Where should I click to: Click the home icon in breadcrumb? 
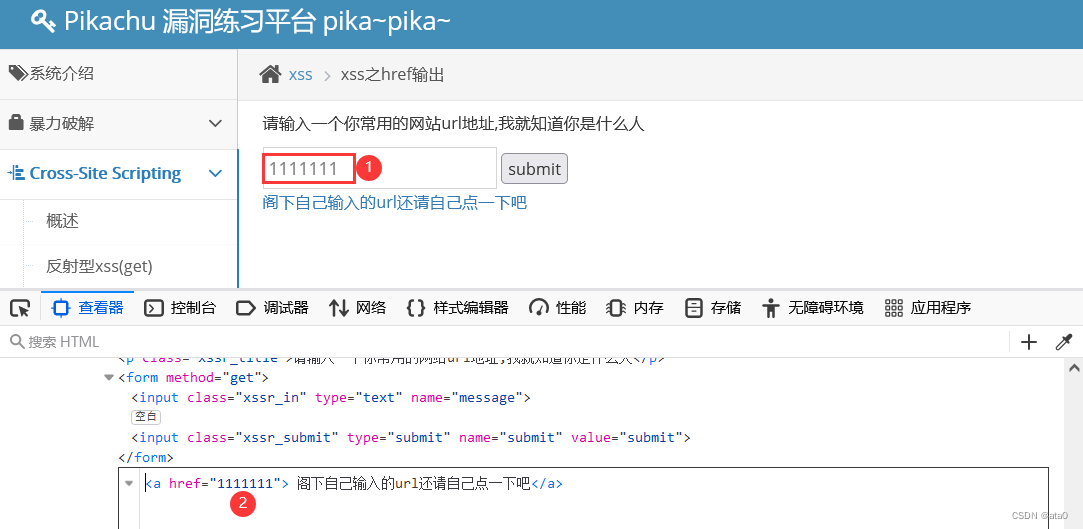tap(270, 74)
